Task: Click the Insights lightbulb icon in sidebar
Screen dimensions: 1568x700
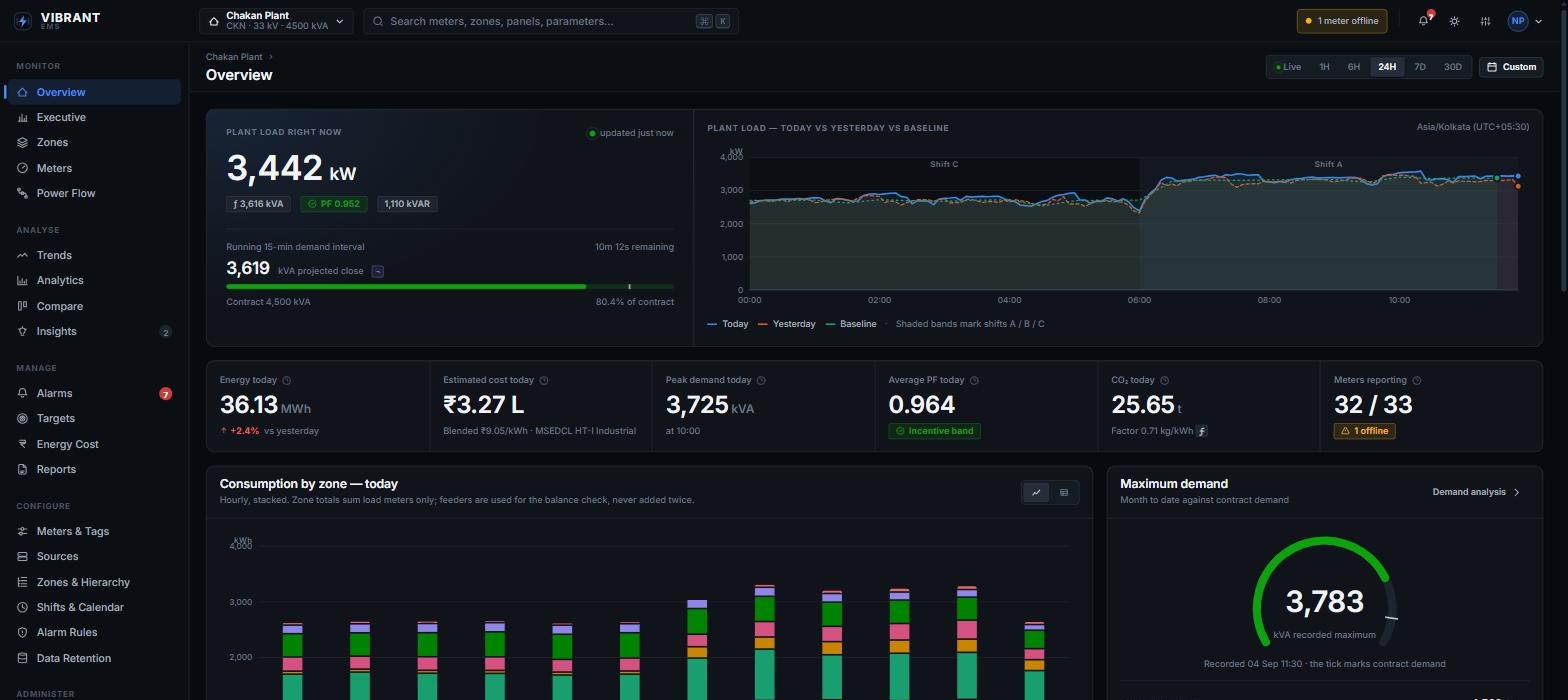Action: (22, 332)
